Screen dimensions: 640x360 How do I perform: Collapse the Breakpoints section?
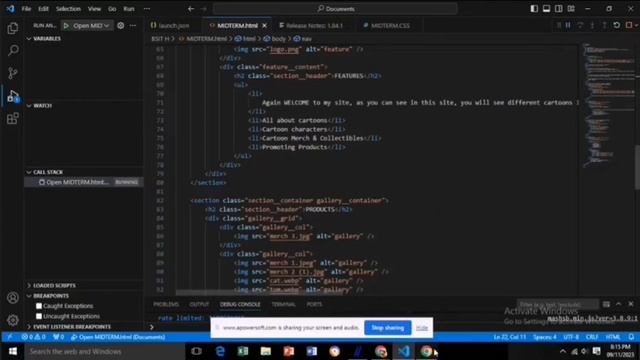(x=29, y=296)
